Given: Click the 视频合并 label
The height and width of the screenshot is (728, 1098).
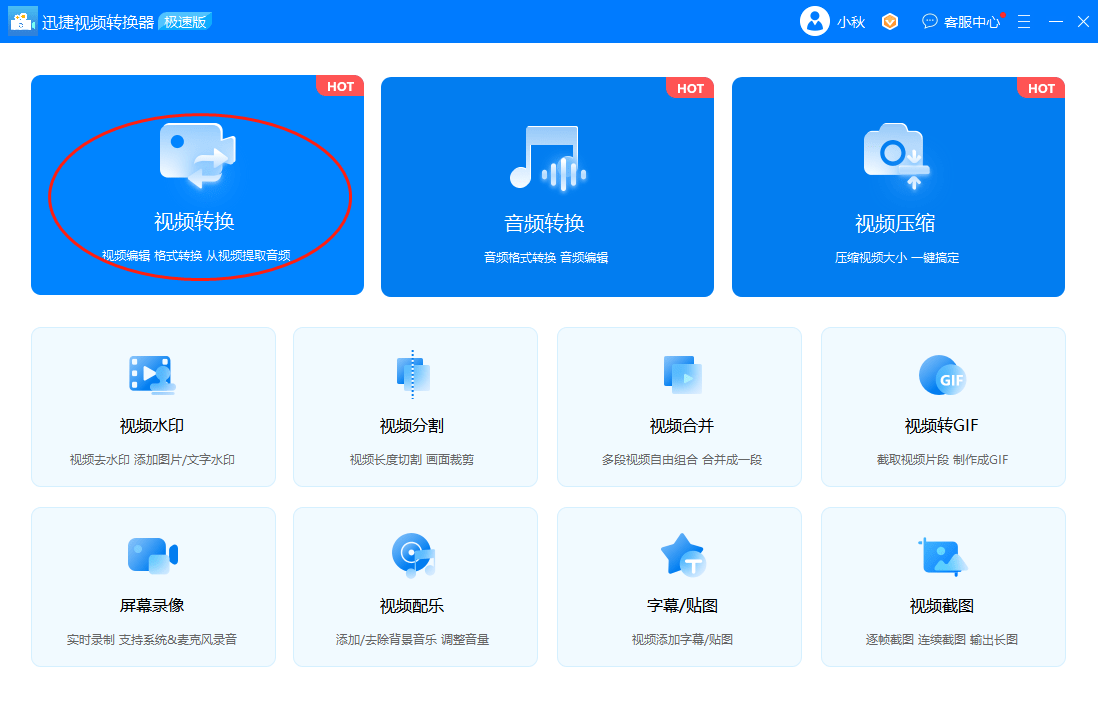Looking at the screenshot, I should click(682, 426).
